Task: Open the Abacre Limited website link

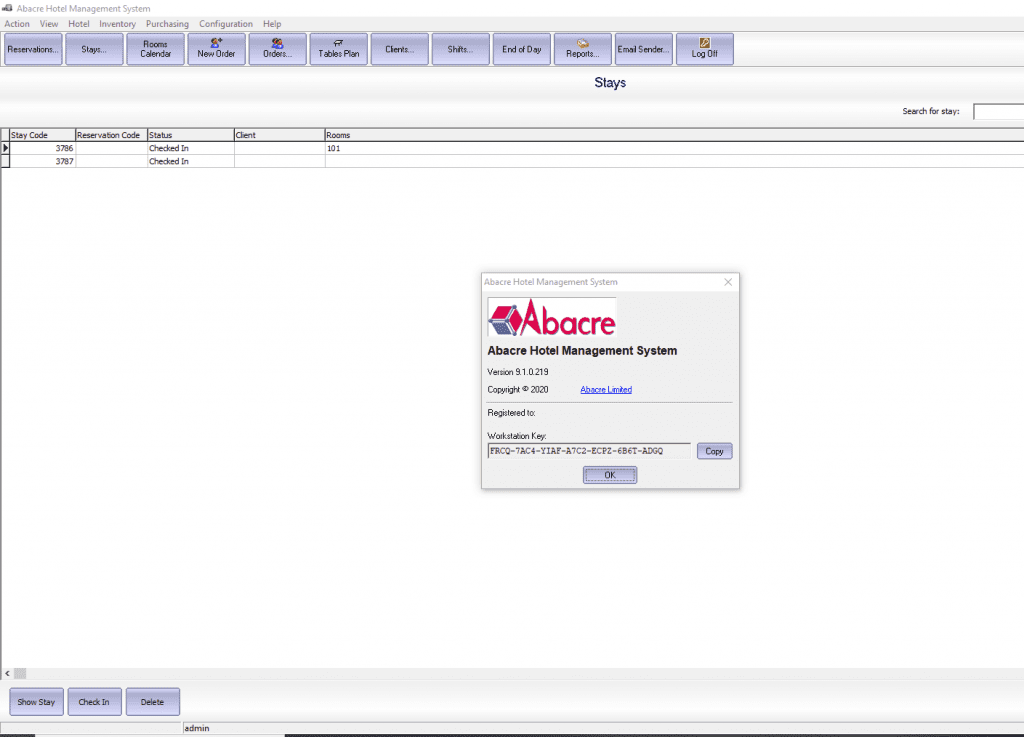Action: coord(605,389)
